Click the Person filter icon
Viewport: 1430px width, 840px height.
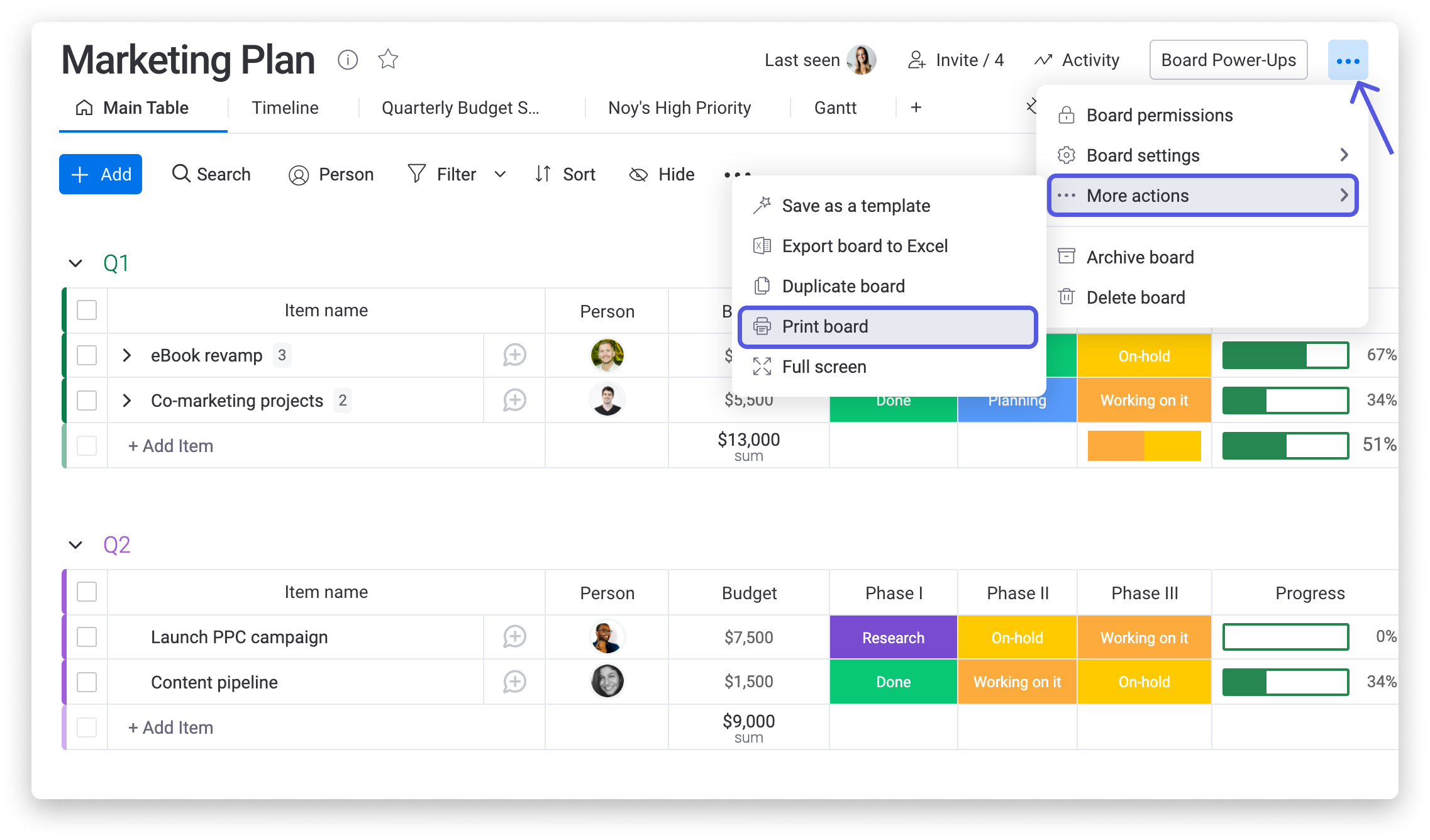point(299,175)
